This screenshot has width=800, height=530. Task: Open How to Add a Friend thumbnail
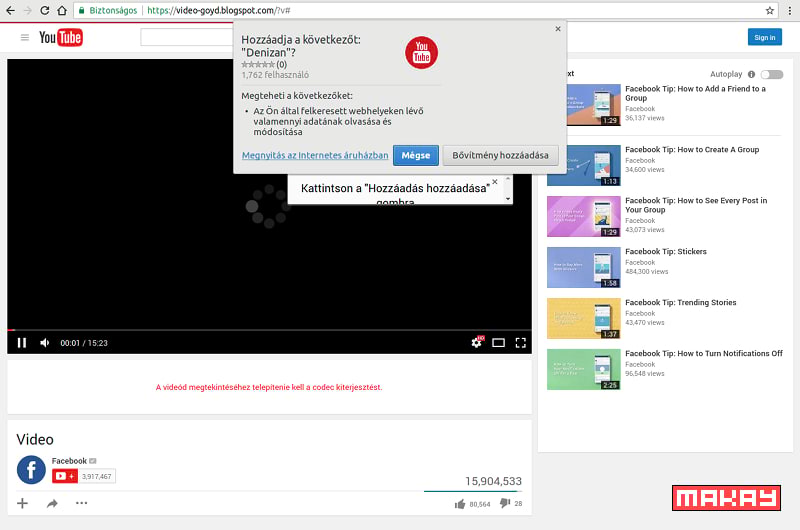(593, 105)
